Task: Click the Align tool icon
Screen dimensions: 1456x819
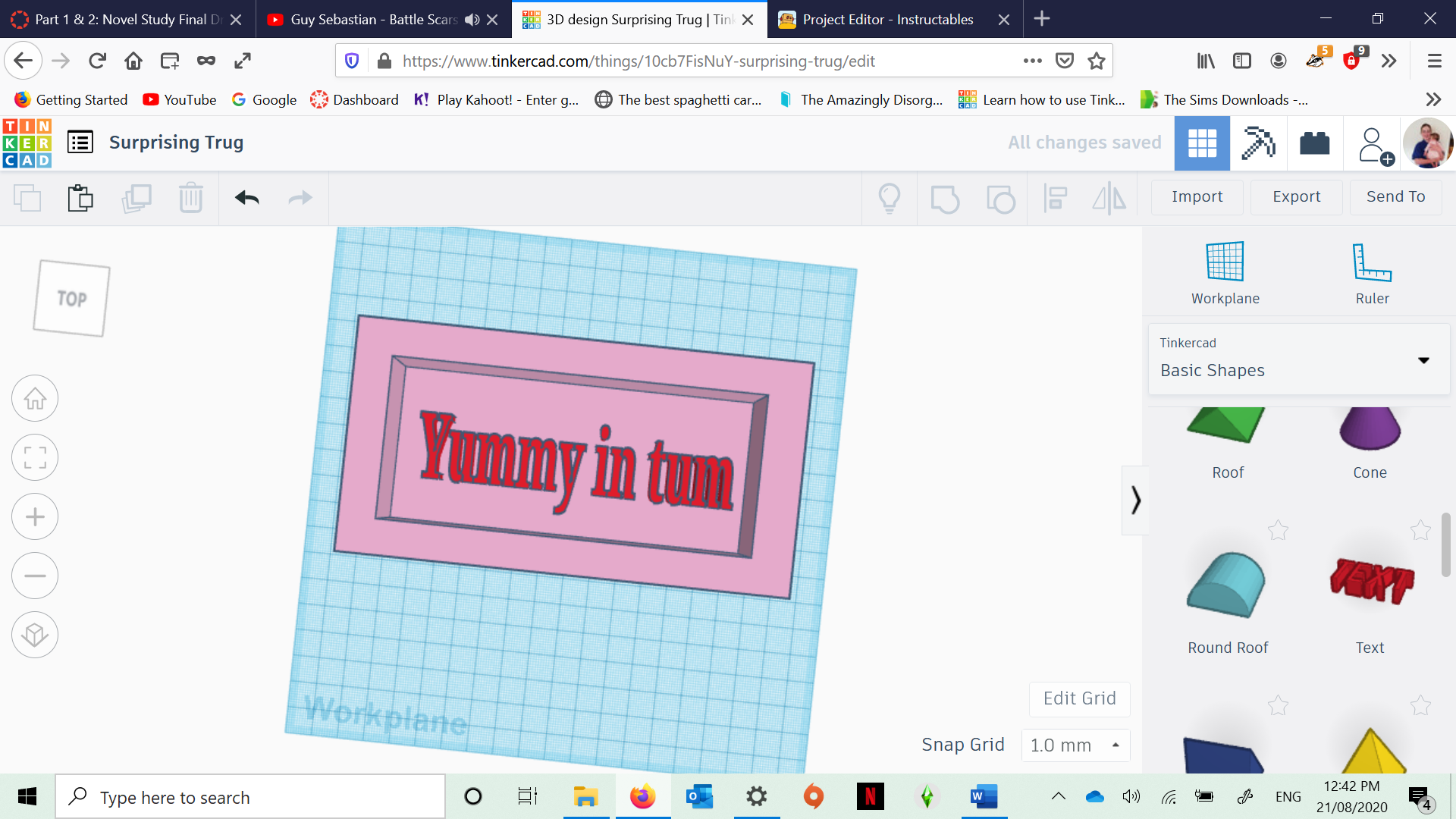Action: tap(1056, 199)
